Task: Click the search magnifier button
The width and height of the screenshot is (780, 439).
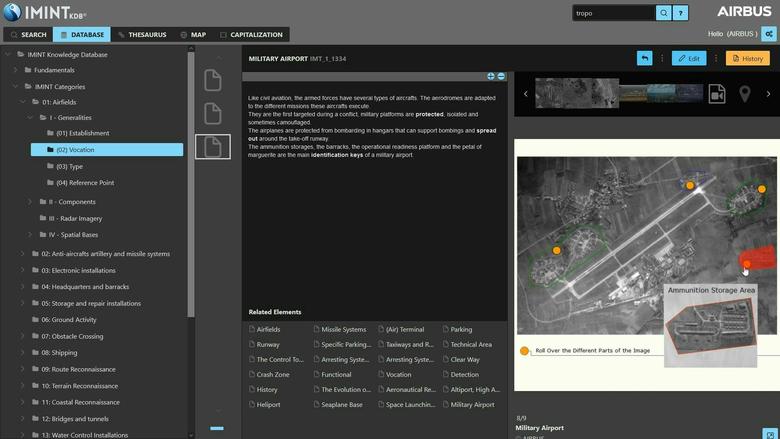Action: tap(663, 13)
